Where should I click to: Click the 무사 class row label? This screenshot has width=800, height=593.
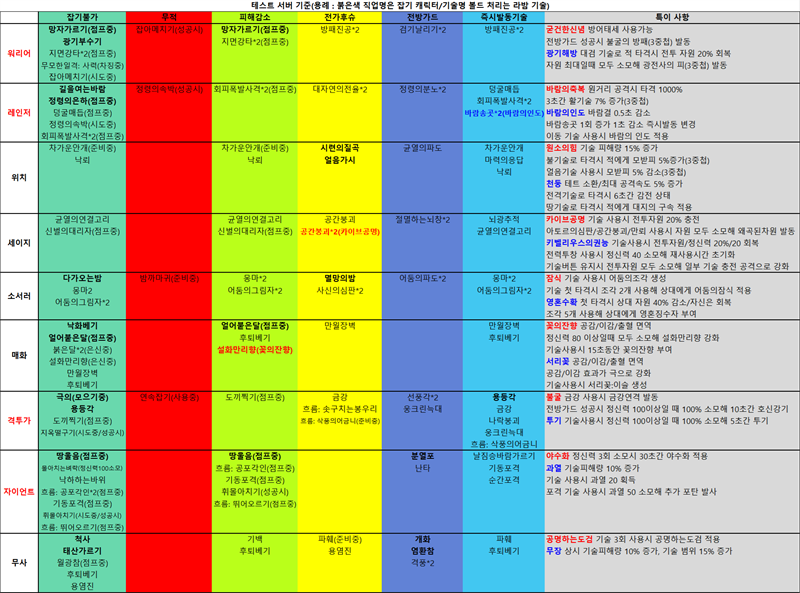(x=20, y=561)
